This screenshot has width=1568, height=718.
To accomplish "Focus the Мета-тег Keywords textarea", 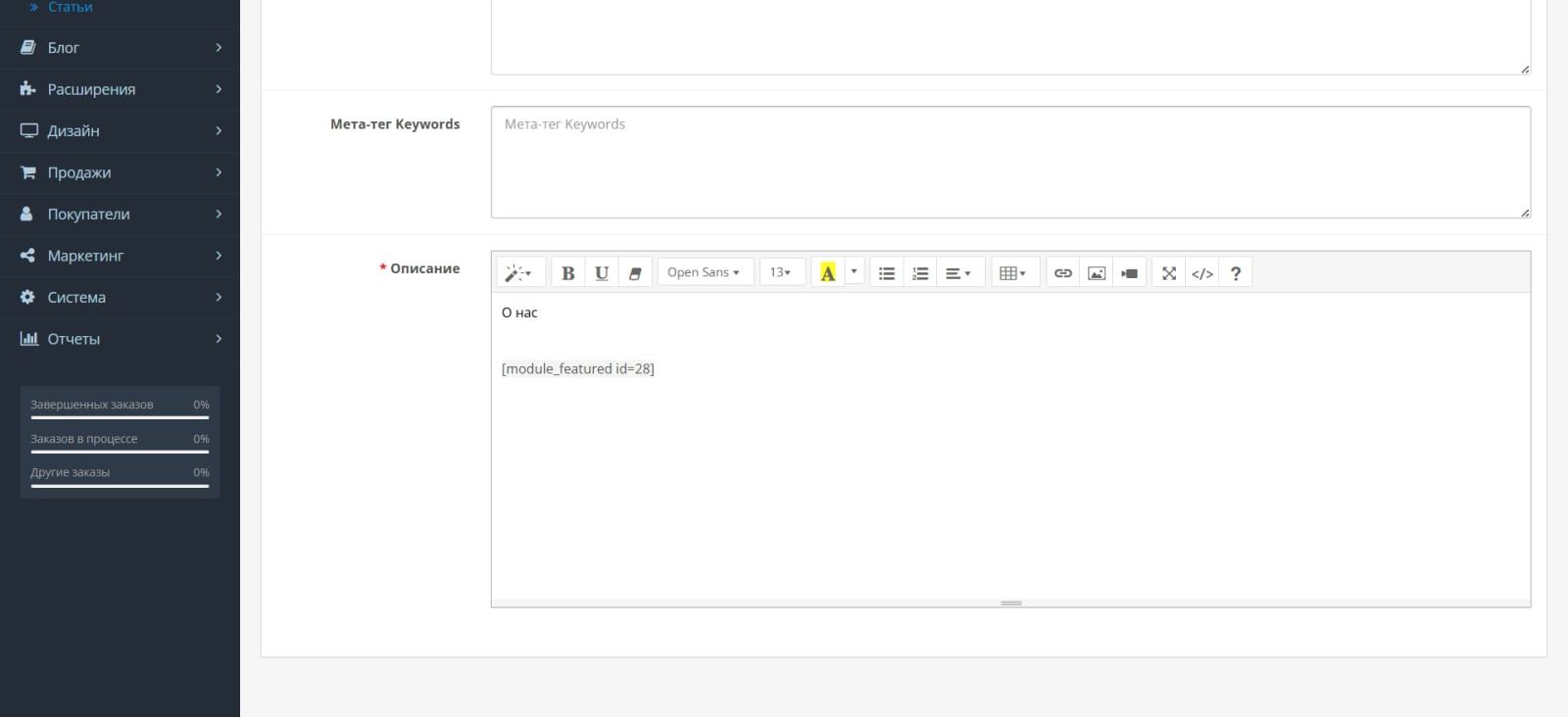I will coord(1010,163).
